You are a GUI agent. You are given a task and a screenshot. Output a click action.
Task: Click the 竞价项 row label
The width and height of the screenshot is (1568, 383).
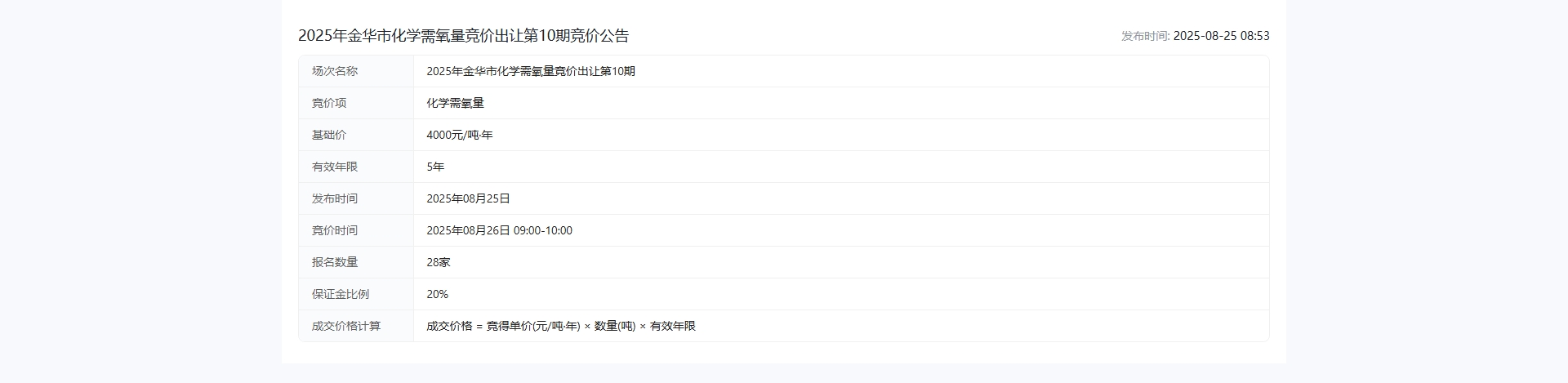pos(329,103)
